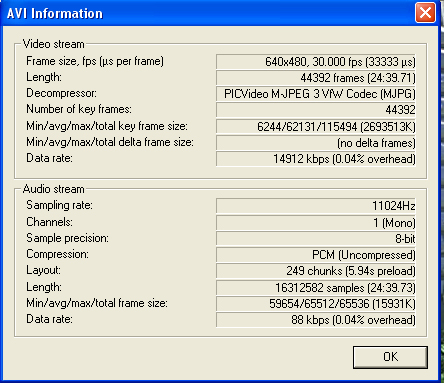
Task: Click the sample precision value 8-bit
Action: pos(316,239)
